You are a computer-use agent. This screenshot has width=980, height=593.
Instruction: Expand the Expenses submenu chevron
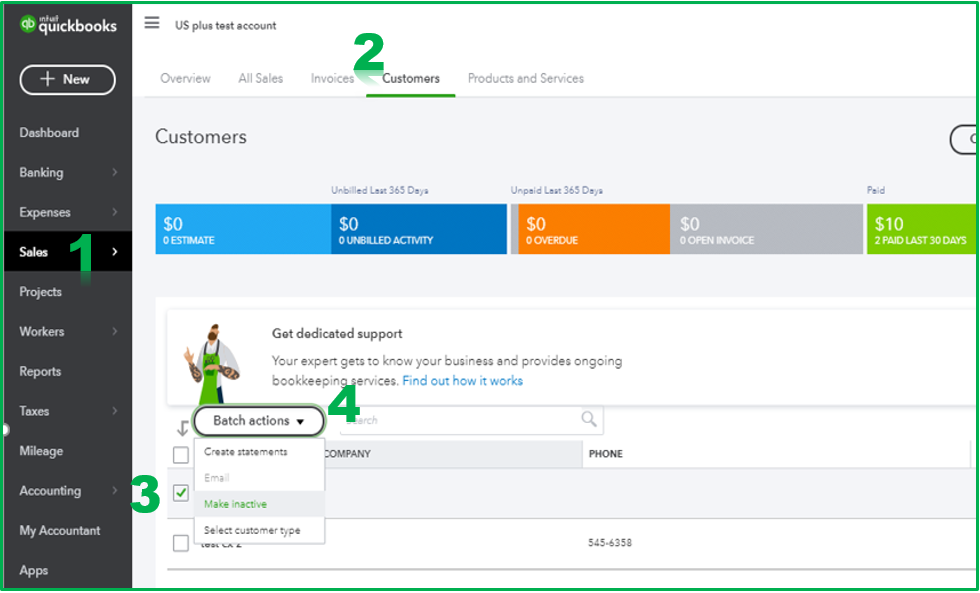pyautogui.click(x=115, y=212)
